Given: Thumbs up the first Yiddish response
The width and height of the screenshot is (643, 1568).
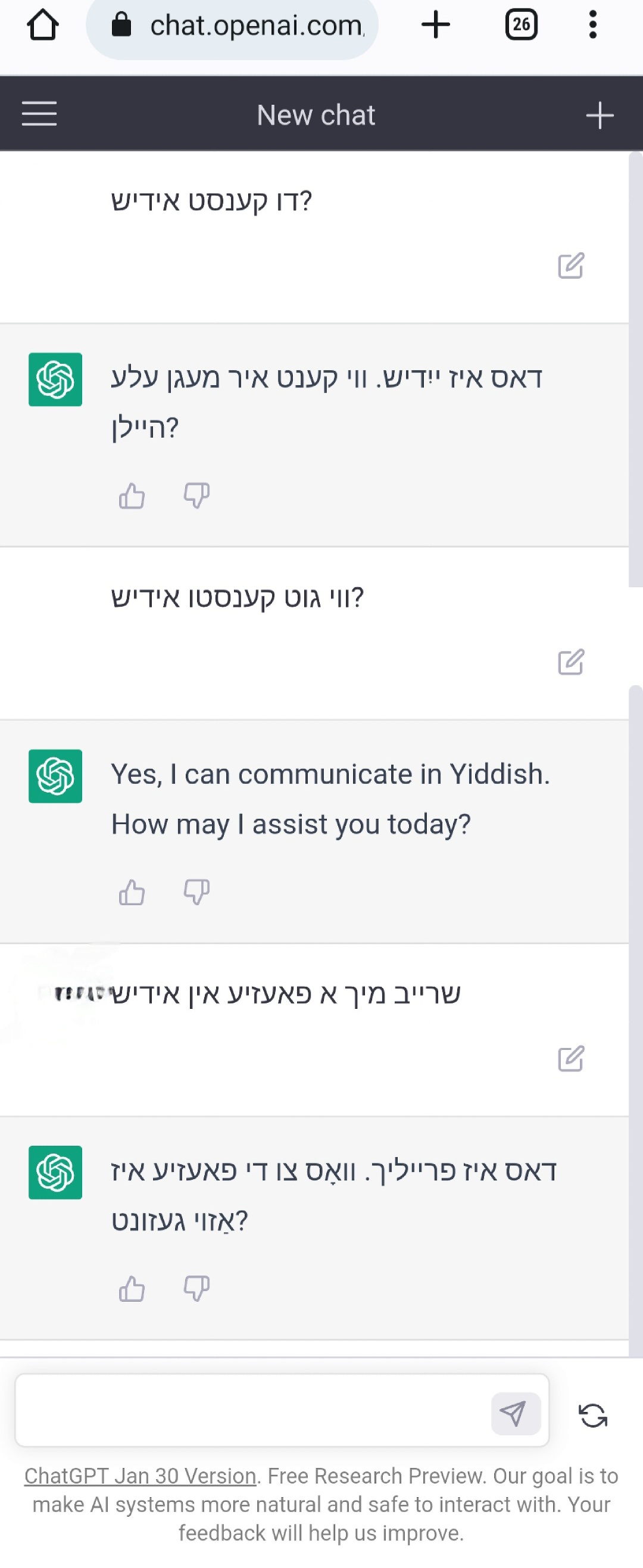Looking at the screenshot, I should coord(132,495).
